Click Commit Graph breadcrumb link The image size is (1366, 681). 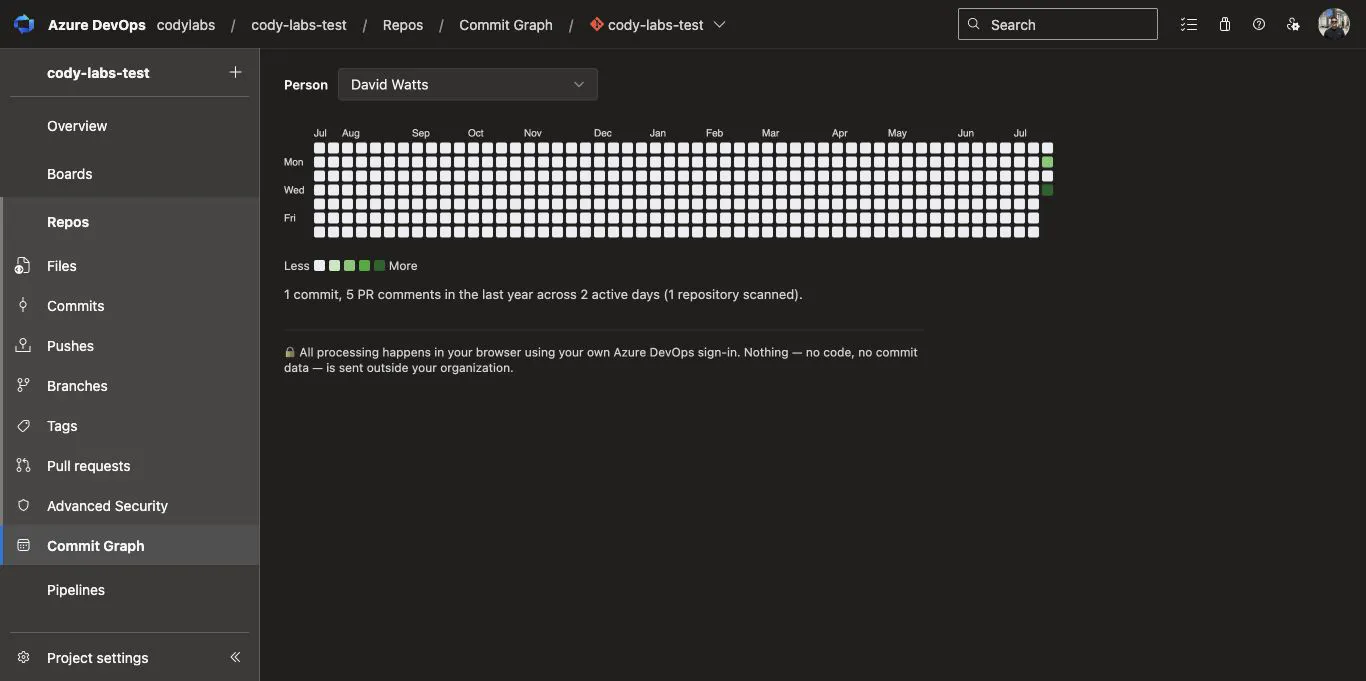[x=506, y=25]
